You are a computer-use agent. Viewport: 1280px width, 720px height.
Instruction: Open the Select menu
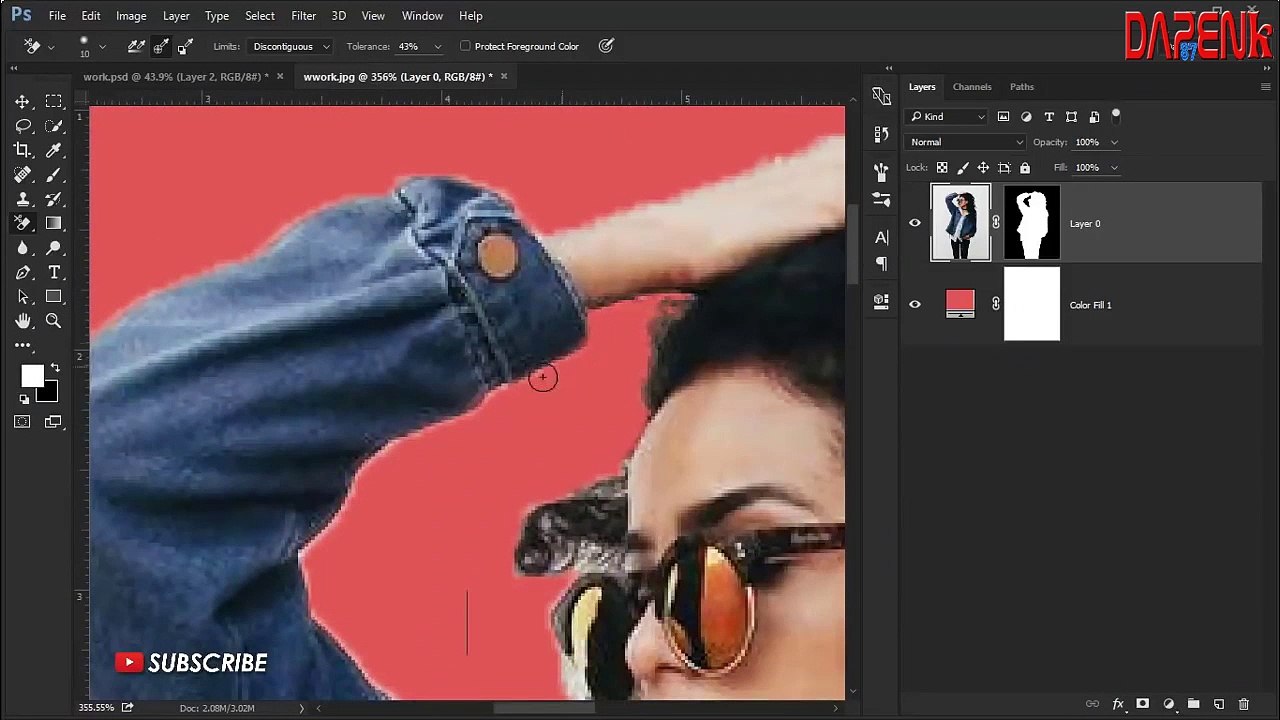(x=260, y=16)
